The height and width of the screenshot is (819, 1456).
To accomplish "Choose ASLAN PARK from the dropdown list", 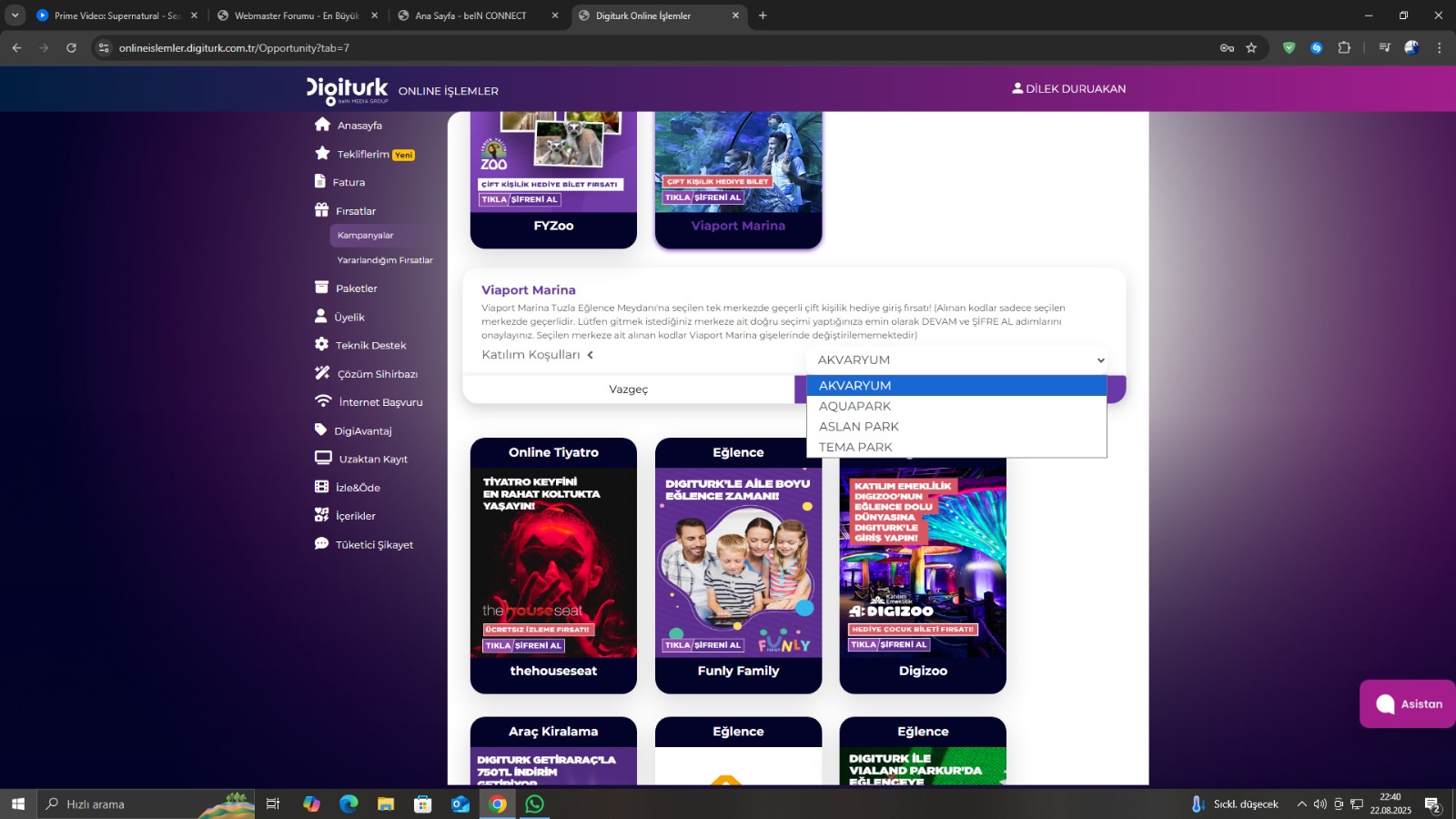I will click(x=956, y=427).
